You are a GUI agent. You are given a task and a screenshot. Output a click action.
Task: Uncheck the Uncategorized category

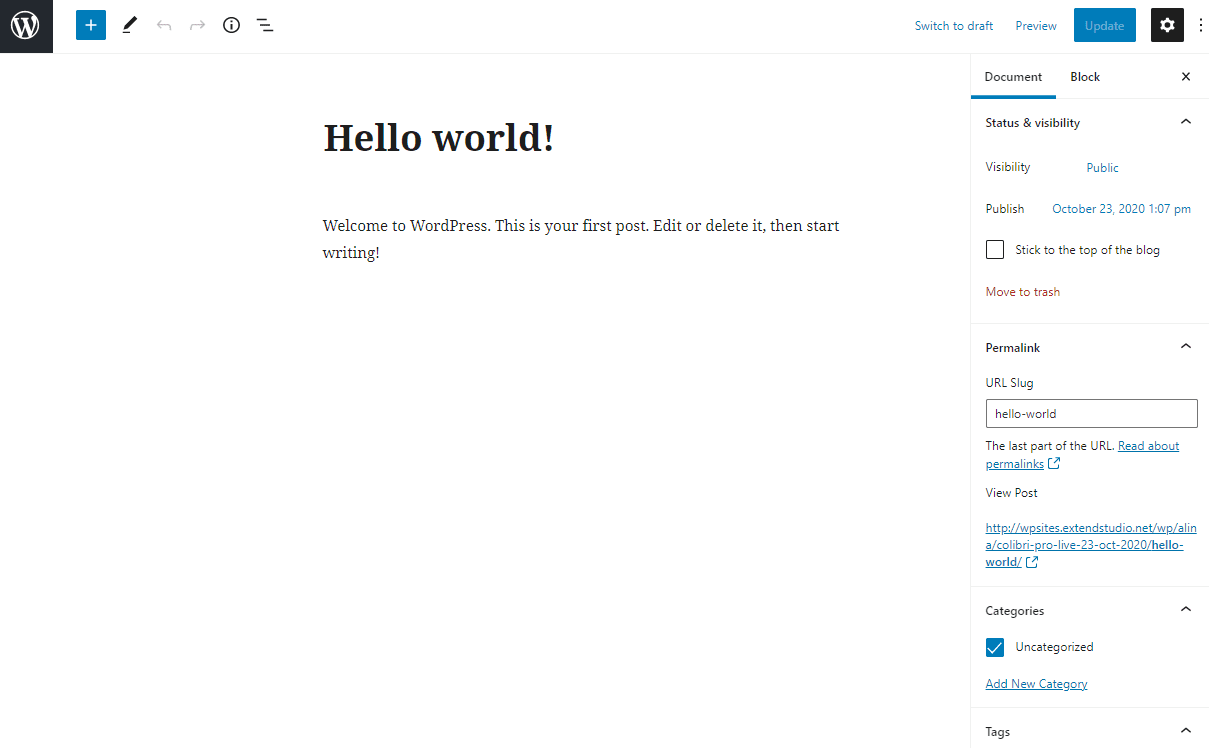pyautogui.click(x=995, y=647)
